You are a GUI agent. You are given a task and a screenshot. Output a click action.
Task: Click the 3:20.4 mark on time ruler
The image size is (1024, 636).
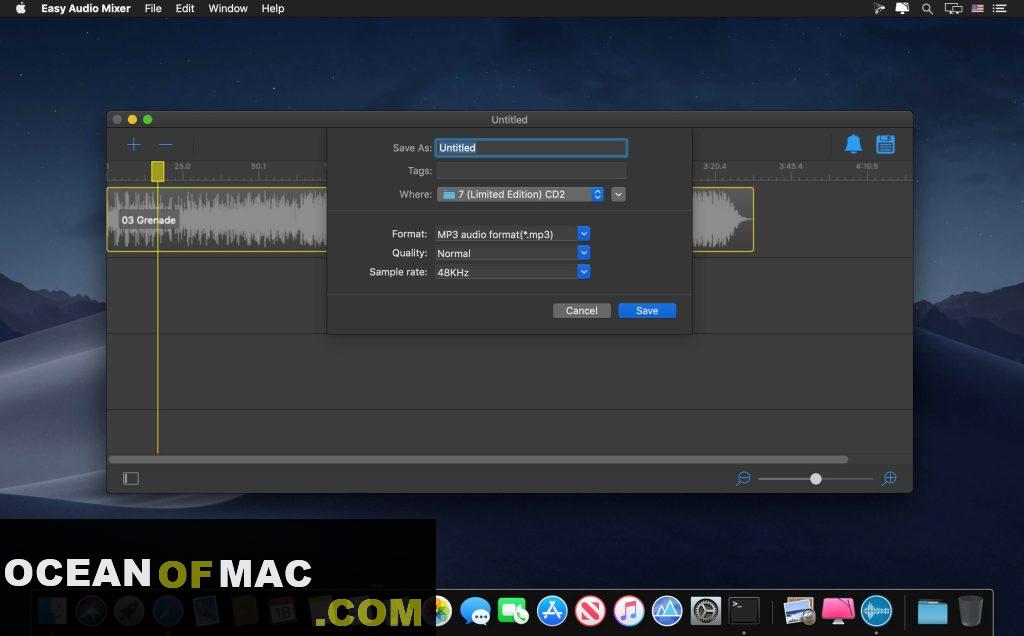point(714,166)
